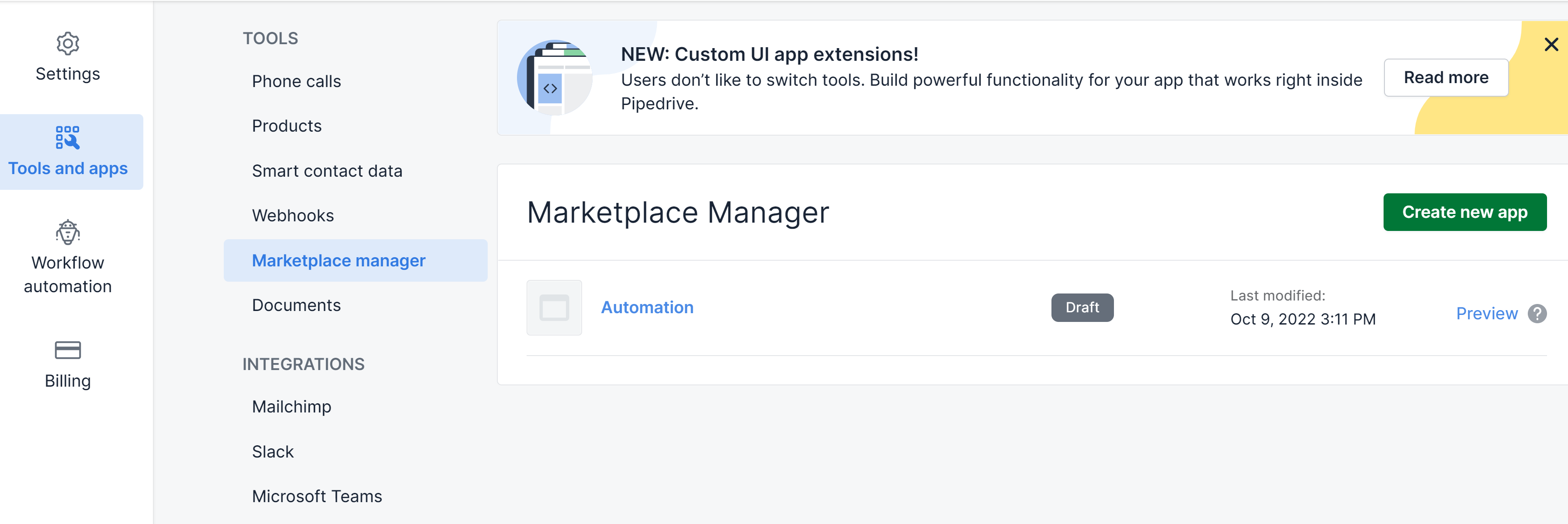This screenshot has width=1568, height=524.
Task: Open Settings via the gear icon
Action: click(68, 43)
